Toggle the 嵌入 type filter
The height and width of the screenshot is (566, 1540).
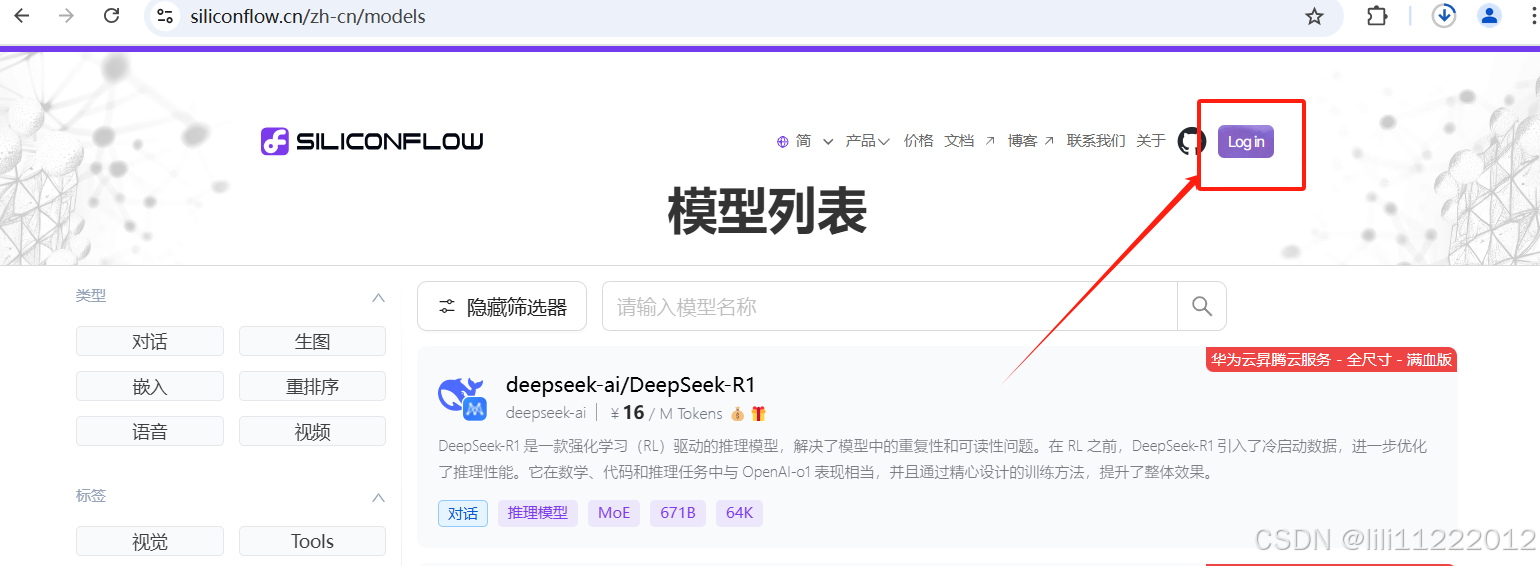[150, 386]
